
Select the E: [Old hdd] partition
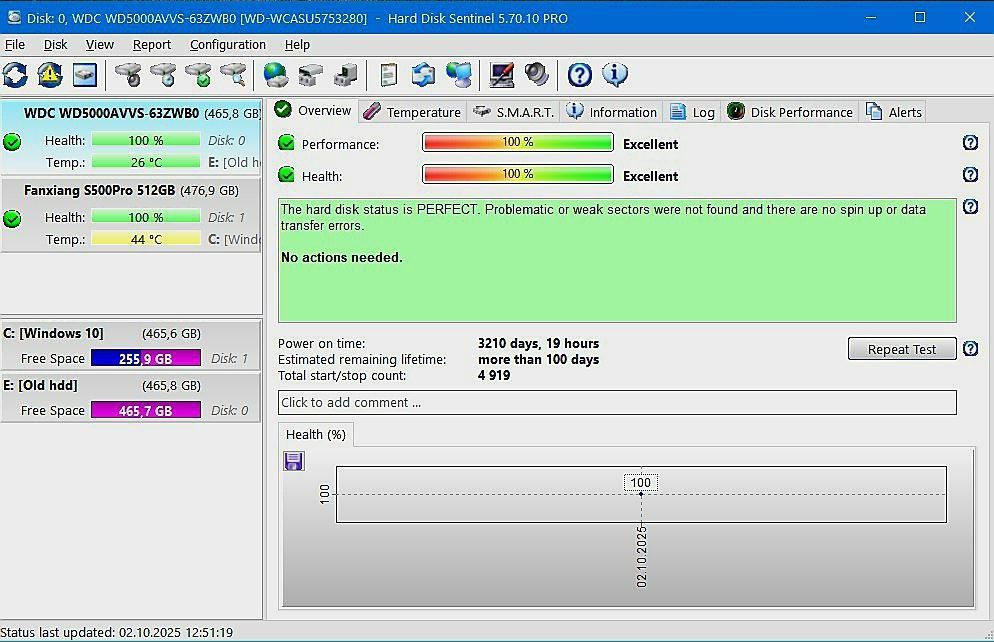coord(131,397)
